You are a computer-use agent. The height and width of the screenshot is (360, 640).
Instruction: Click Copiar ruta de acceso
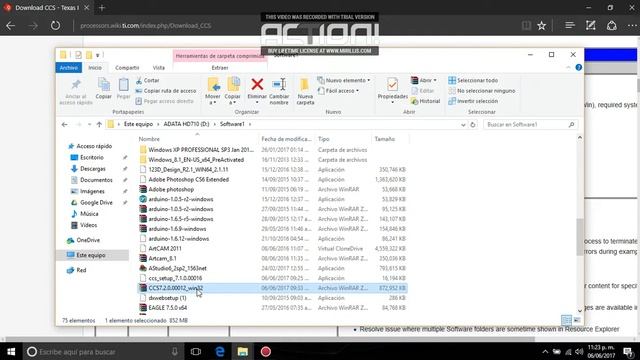(166, 91)
